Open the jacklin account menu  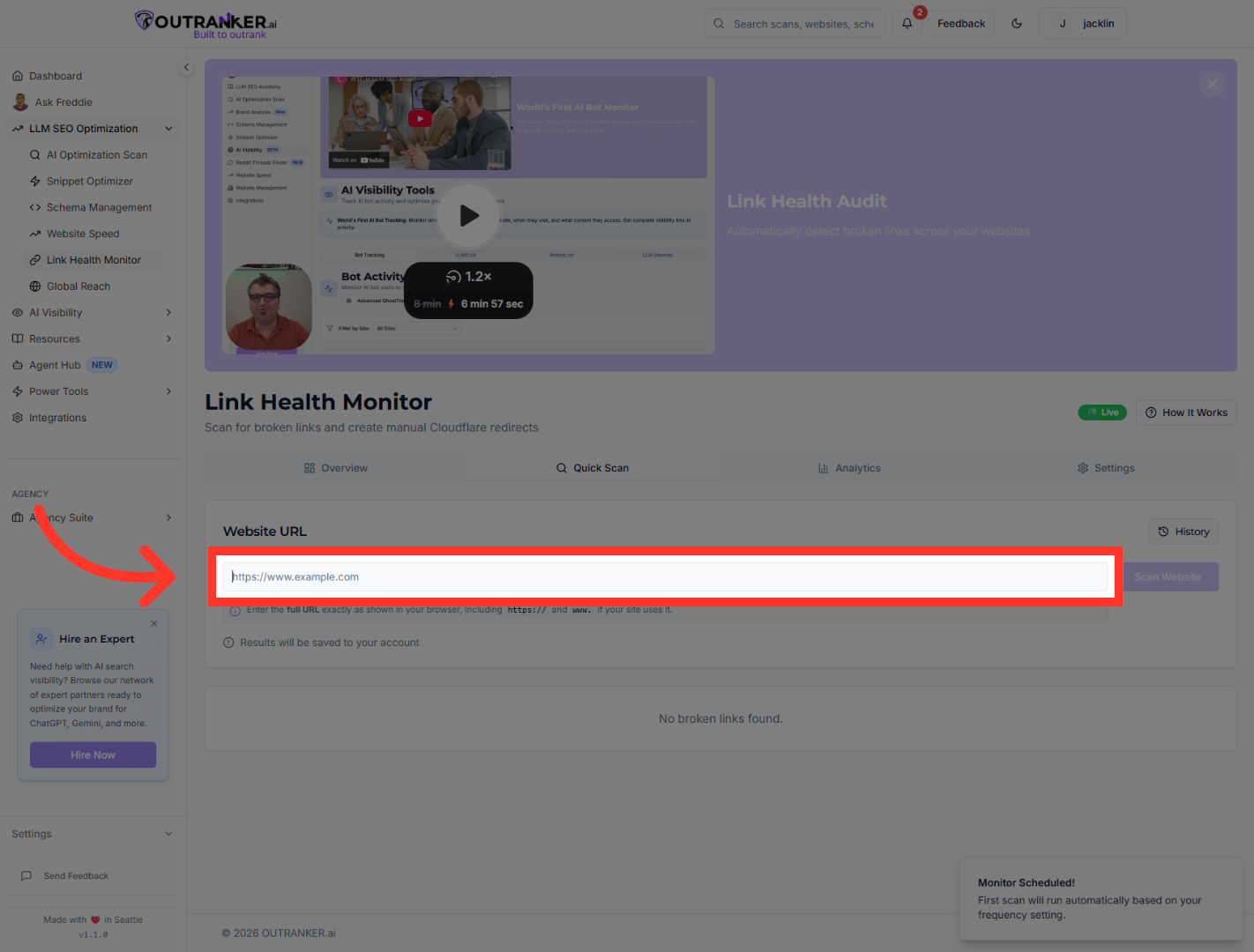pyautogui.click(x=1083, y=24)
